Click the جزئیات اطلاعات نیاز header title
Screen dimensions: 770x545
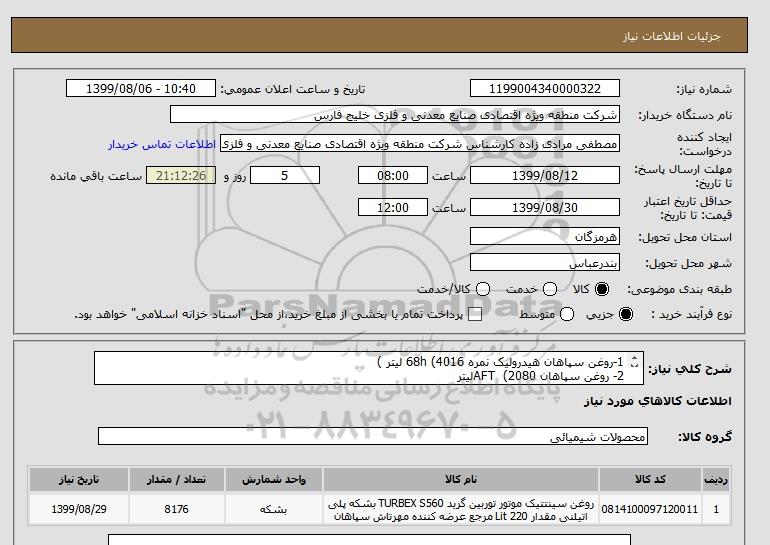point(671,36)
